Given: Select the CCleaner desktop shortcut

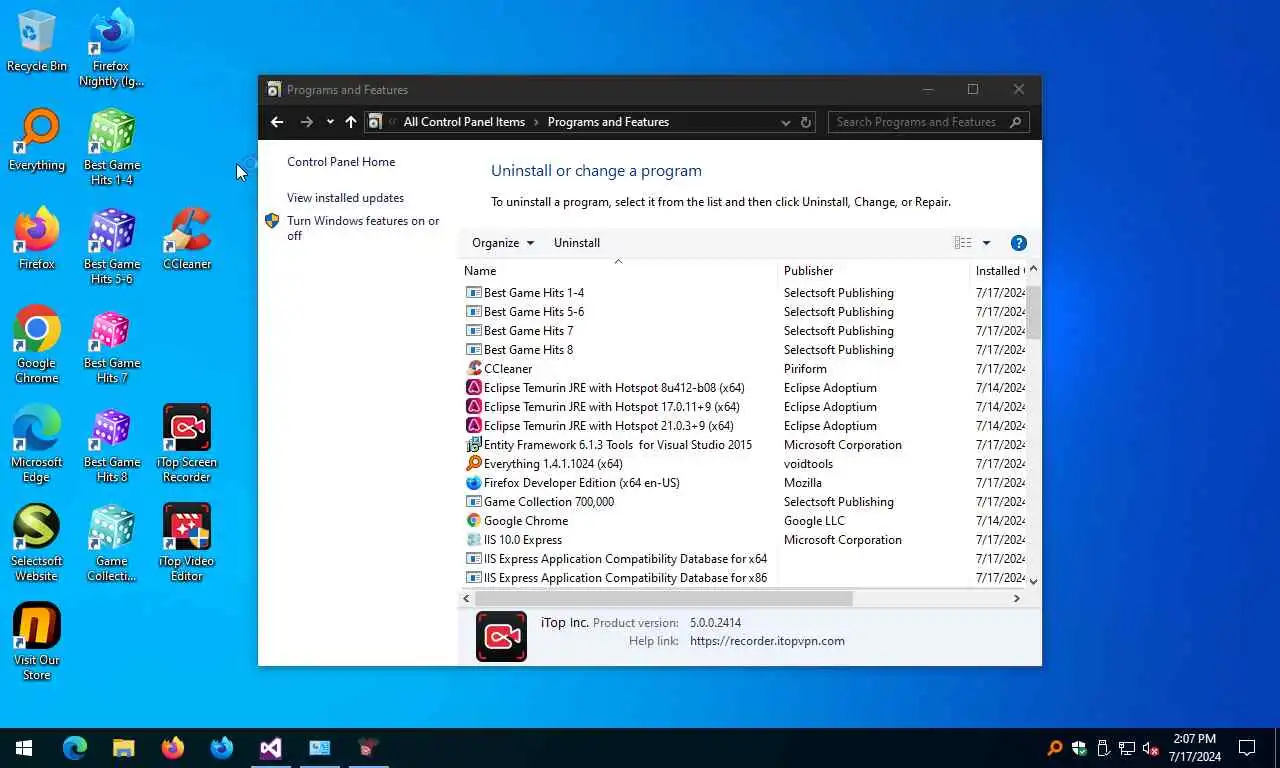Looking at the screenshot, I should tap(187, 239).
